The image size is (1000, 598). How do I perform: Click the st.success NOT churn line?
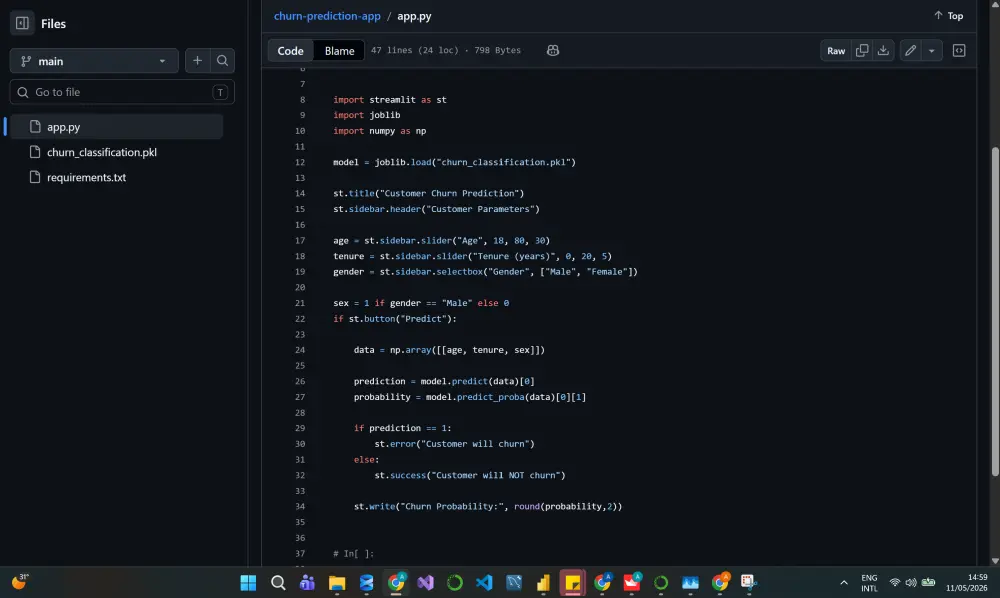point(470,476)
